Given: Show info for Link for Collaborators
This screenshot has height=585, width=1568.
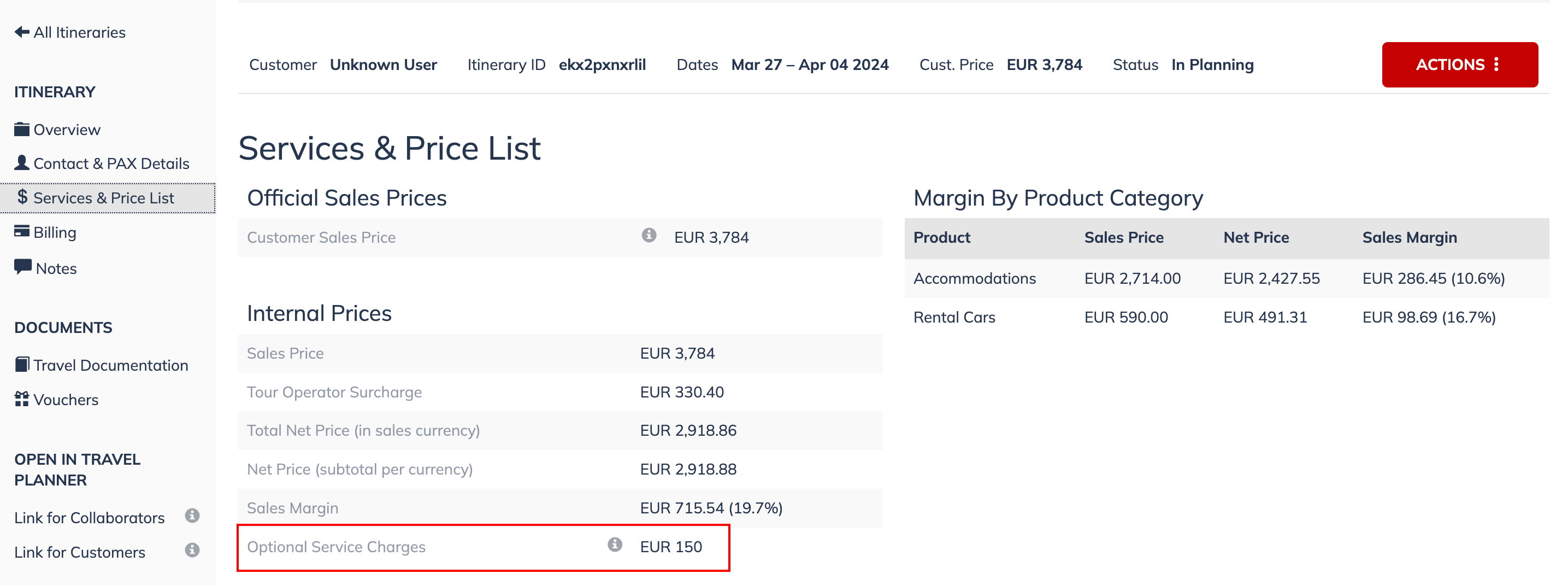Looking at the screenshot, I should click(192, 516).
